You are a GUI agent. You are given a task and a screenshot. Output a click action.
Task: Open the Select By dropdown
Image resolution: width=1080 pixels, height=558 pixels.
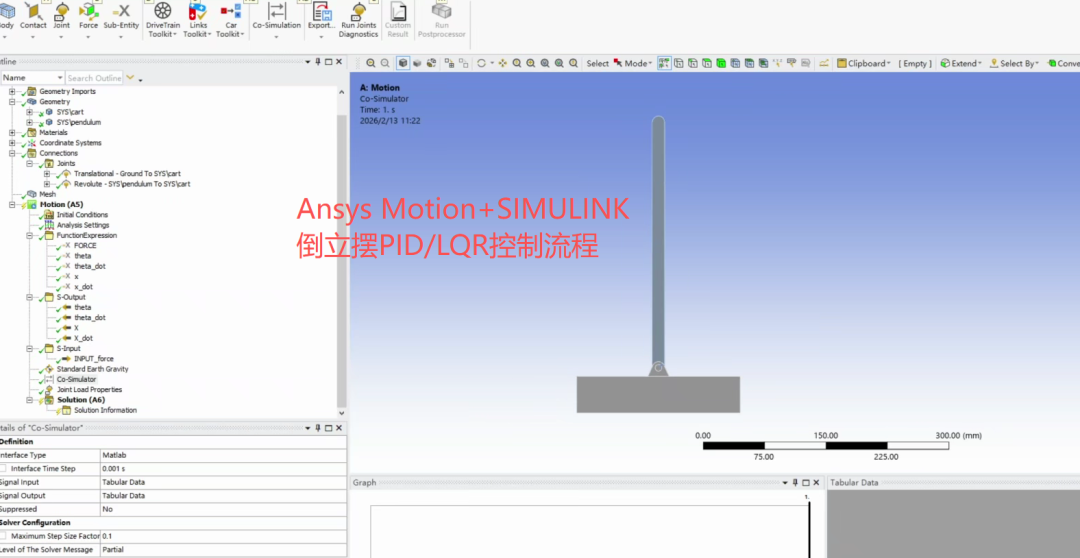[1014, 63]
